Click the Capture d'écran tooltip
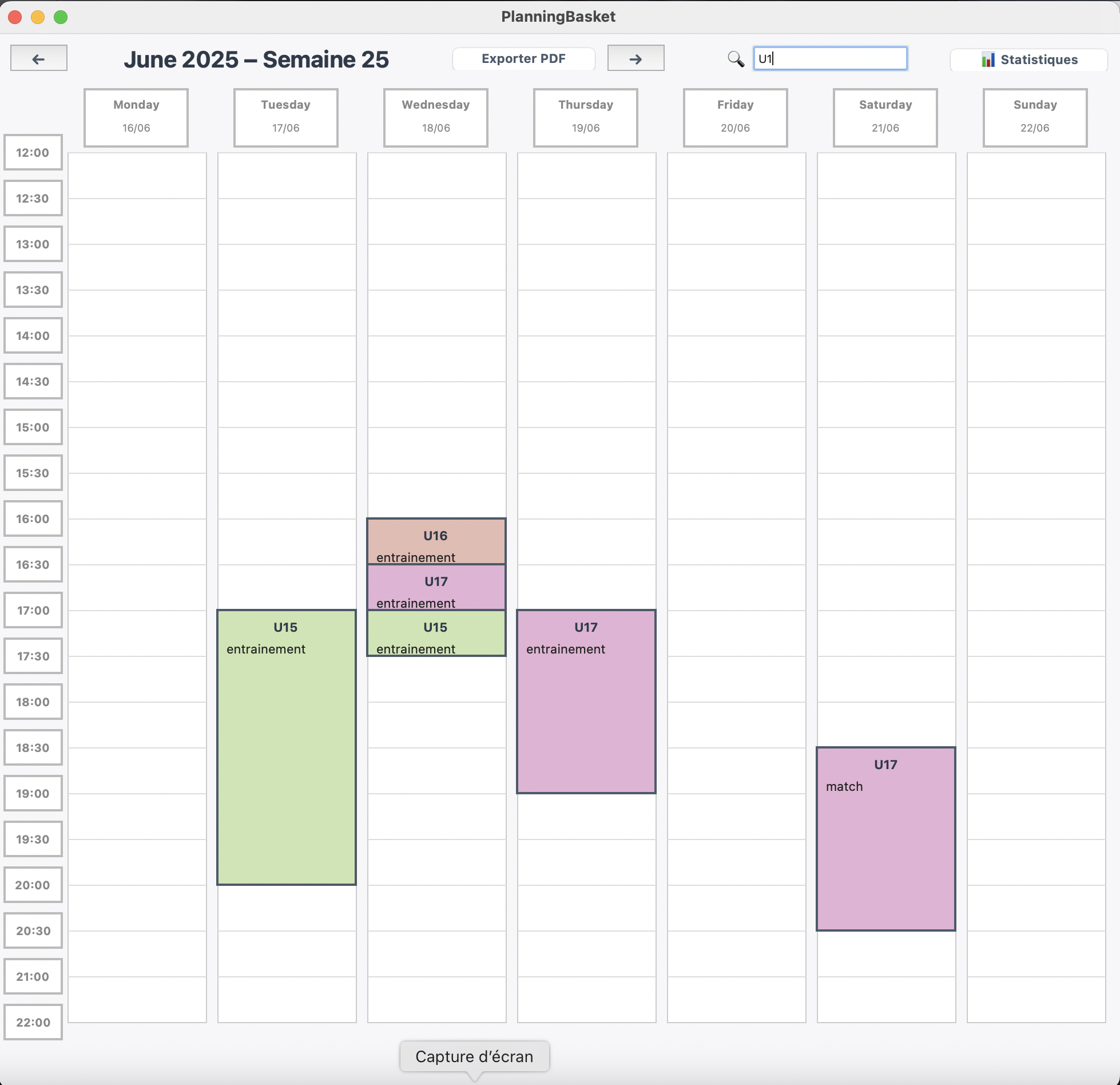The image size is (1120, 1085). pyautogui.click(x=474, y=1056)
